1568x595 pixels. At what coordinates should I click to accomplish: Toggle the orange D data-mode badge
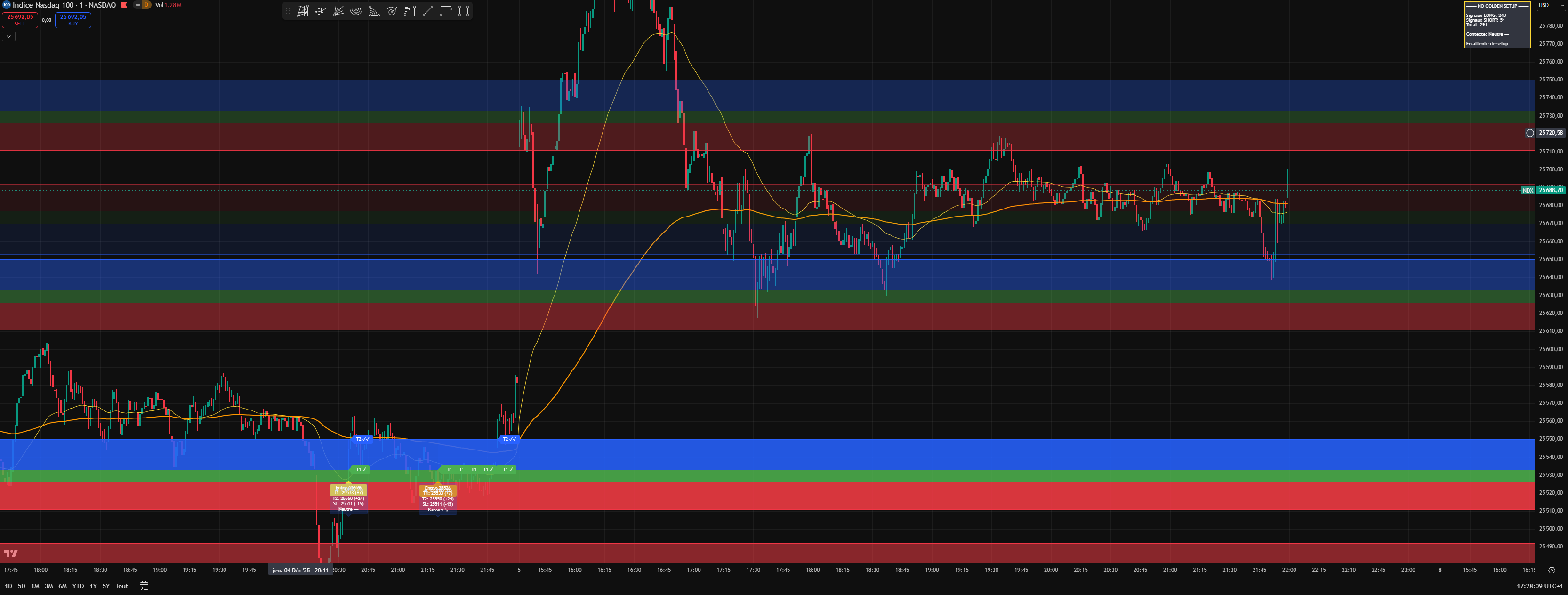coord(146,5)
